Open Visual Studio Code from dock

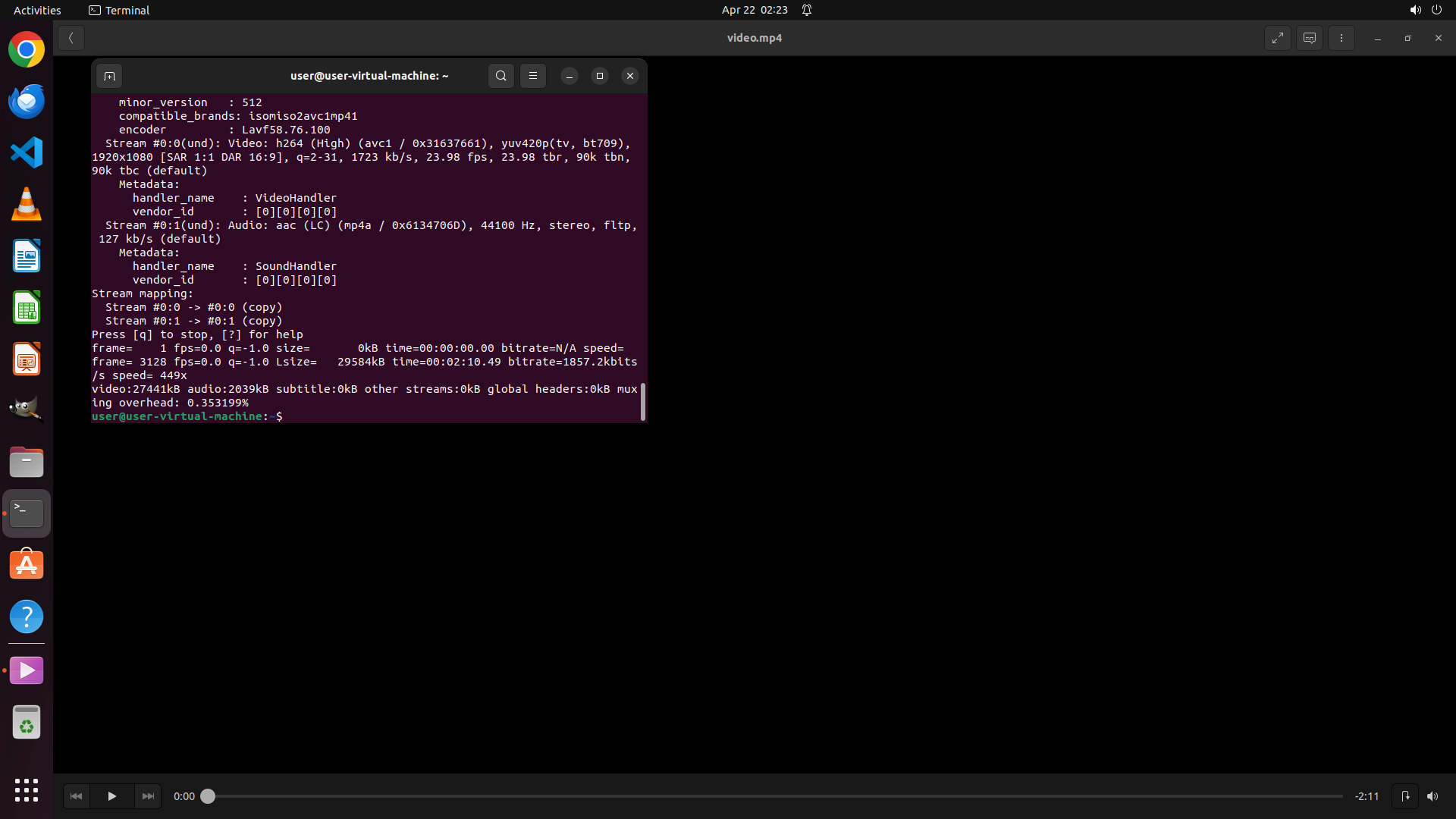(27, 152)
